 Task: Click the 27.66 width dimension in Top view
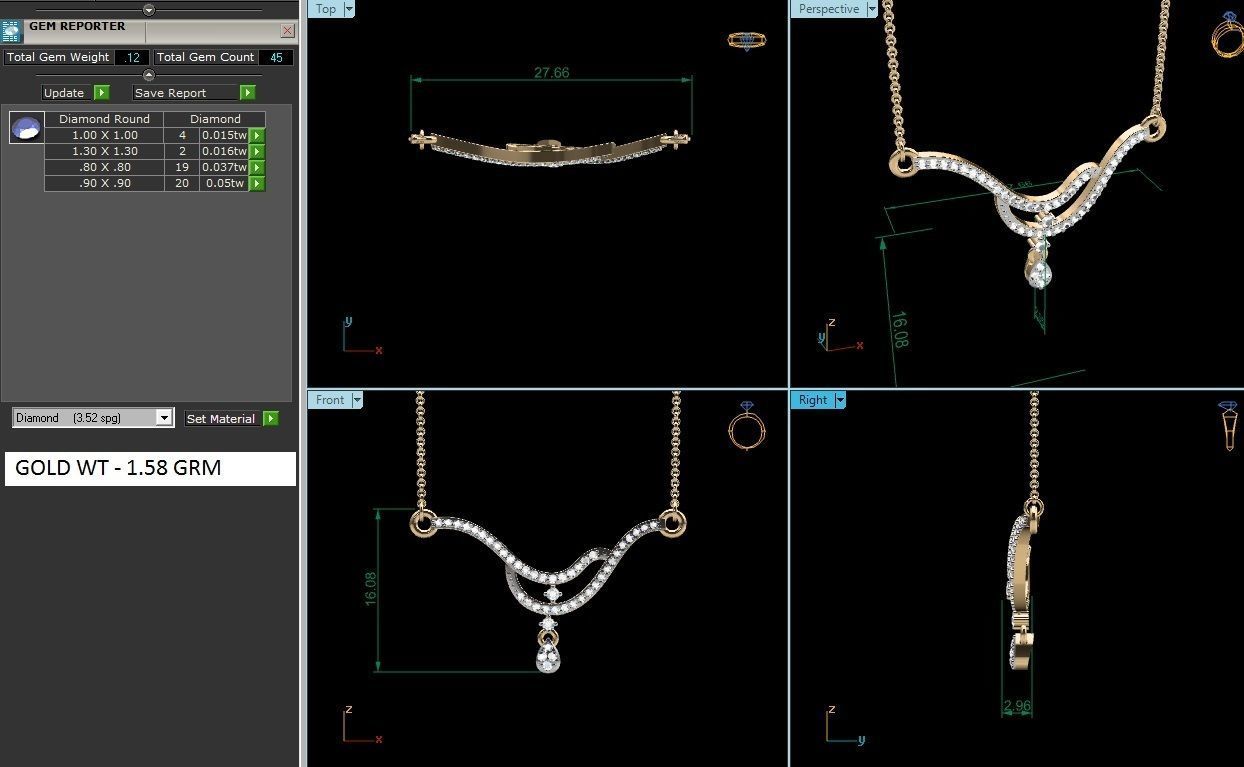pos(552,73)
